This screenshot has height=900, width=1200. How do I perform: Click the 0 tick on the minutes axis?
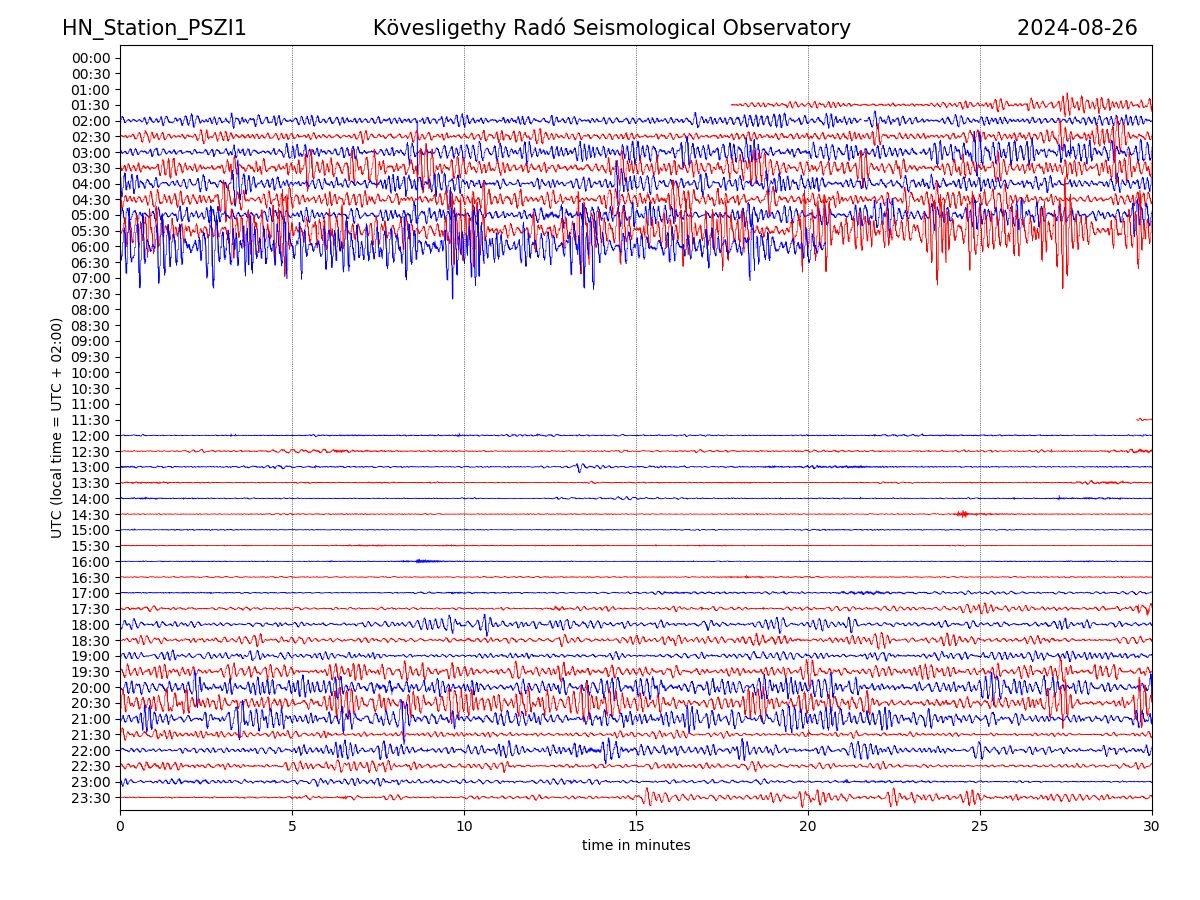(x=120, y=826)
